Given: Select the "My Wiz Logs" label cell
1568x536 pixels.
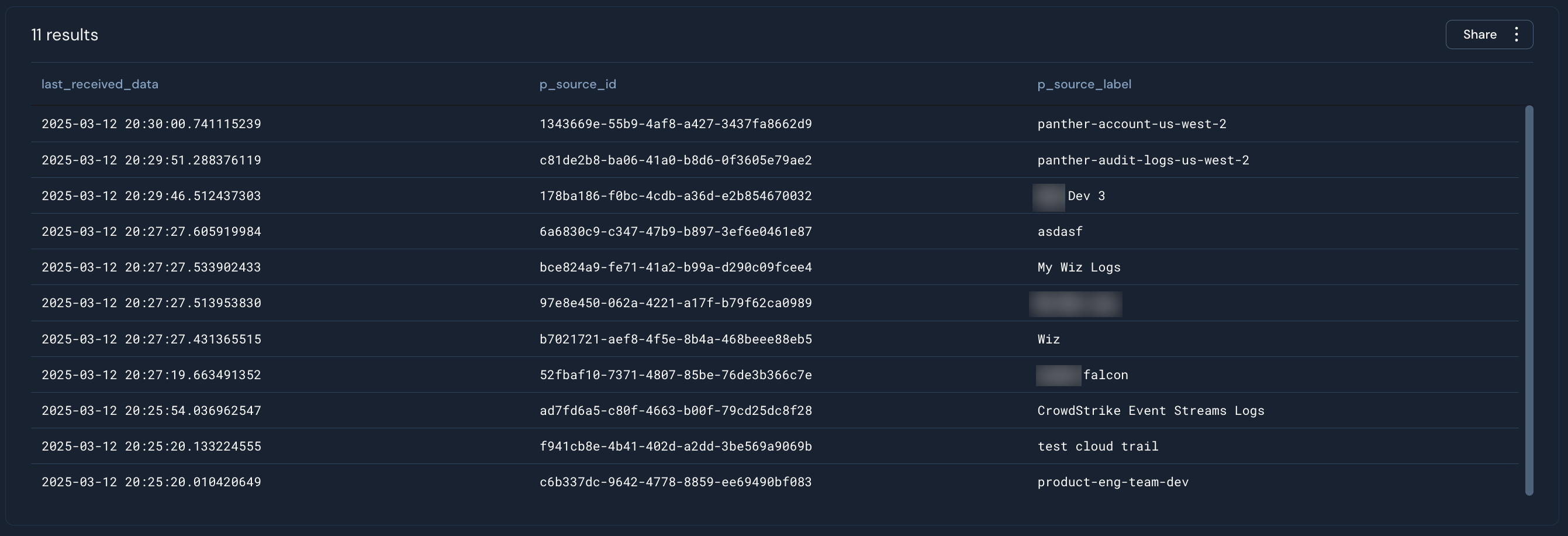Looking at the screenshot, I should click(1079, 267).
